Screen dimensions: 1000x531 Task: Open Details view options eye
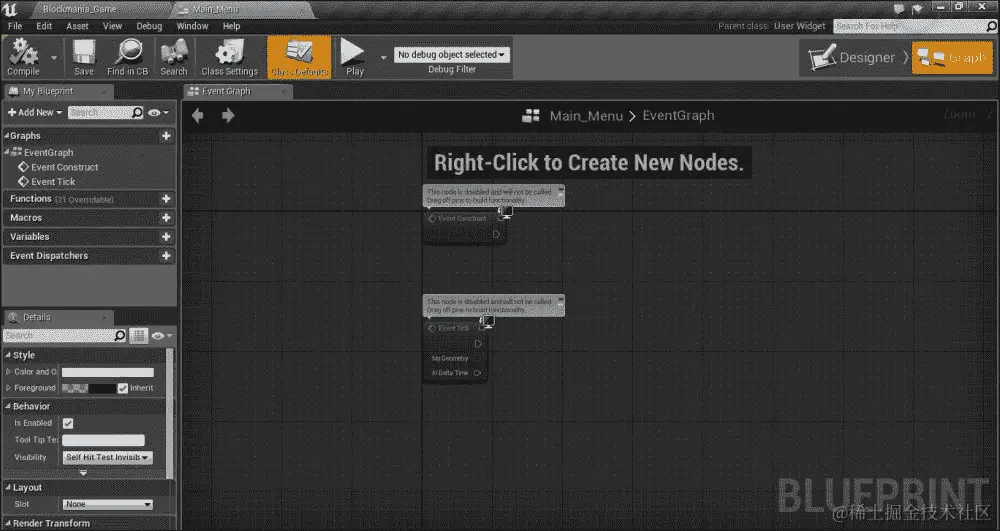coord(161,335)
